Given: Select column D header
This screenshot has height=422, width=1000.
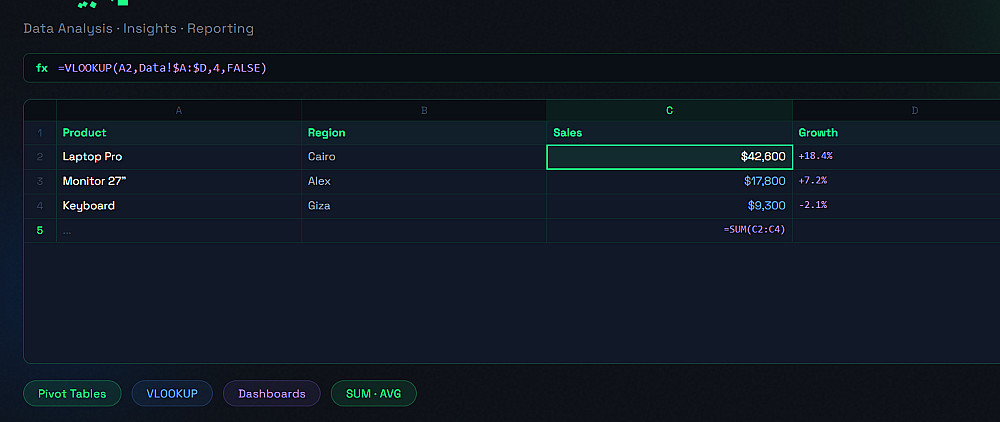Looking at the screenshot, I should (914, 110).
